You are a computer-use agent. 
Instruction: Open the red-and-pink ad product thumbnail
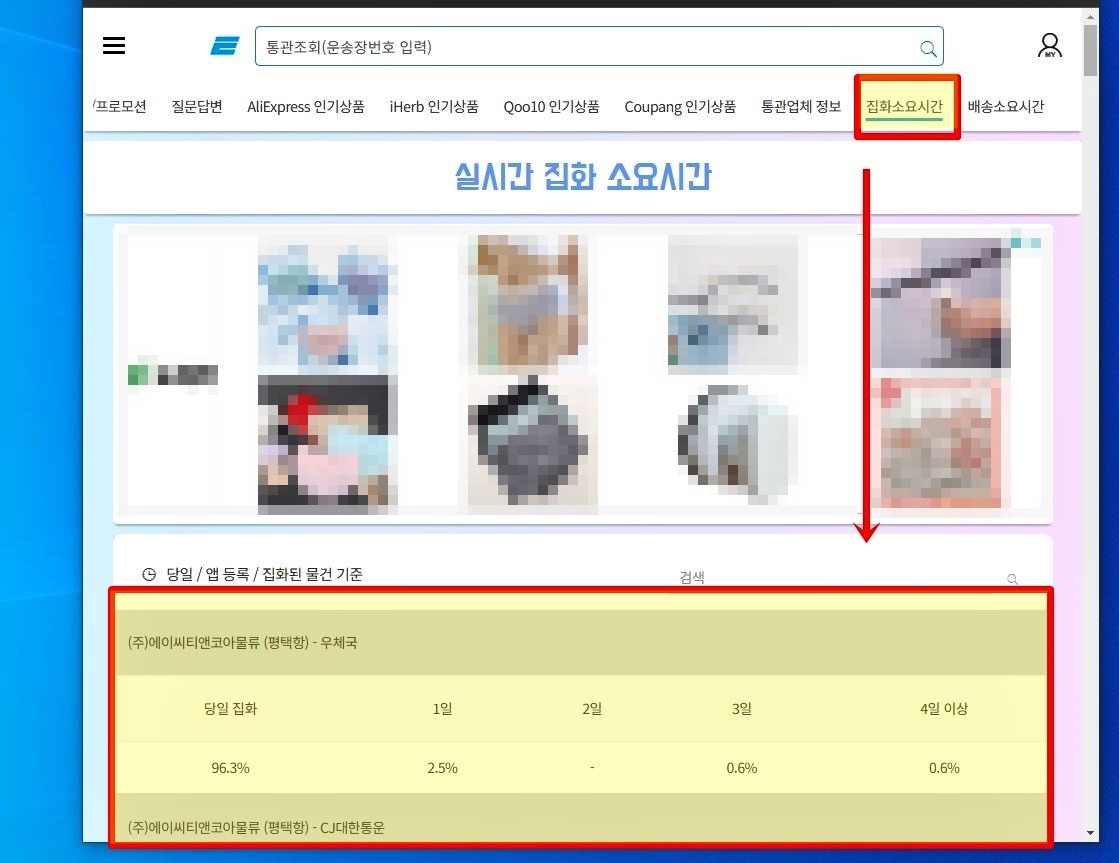(328, 443)
